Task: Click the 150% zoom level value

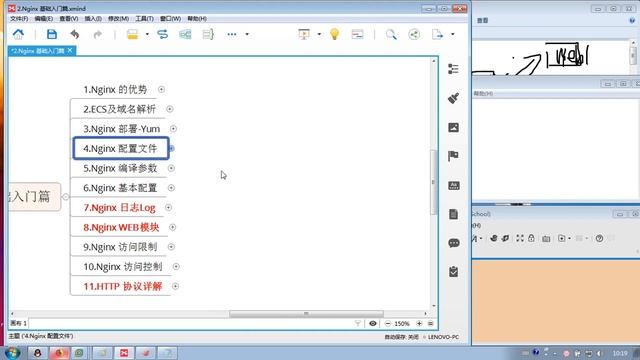Action: coord(402,323)
